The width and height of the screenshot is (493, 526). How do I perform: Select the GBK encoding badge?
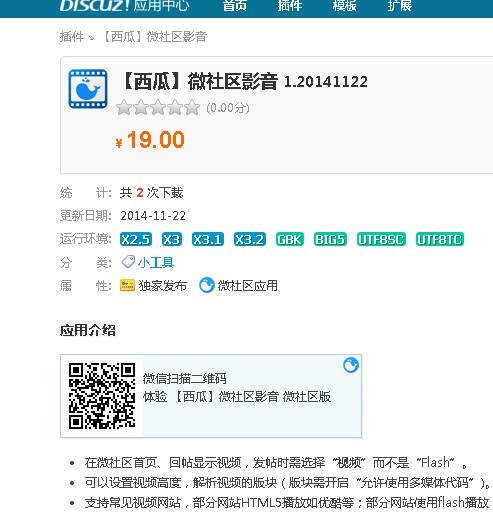pyautogui.click(x=290, y=239)
